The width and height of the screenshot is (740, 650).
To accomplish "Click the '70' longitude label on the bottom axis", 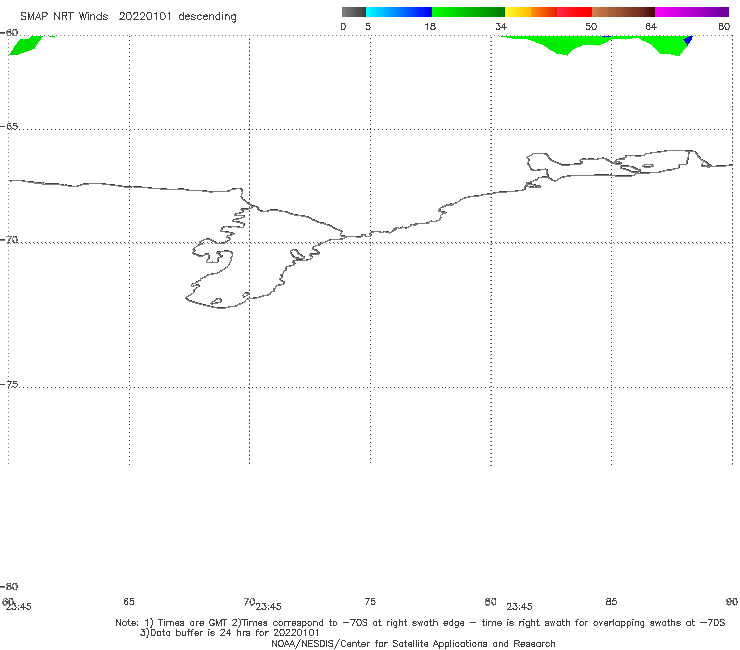I will pos(249,602).
